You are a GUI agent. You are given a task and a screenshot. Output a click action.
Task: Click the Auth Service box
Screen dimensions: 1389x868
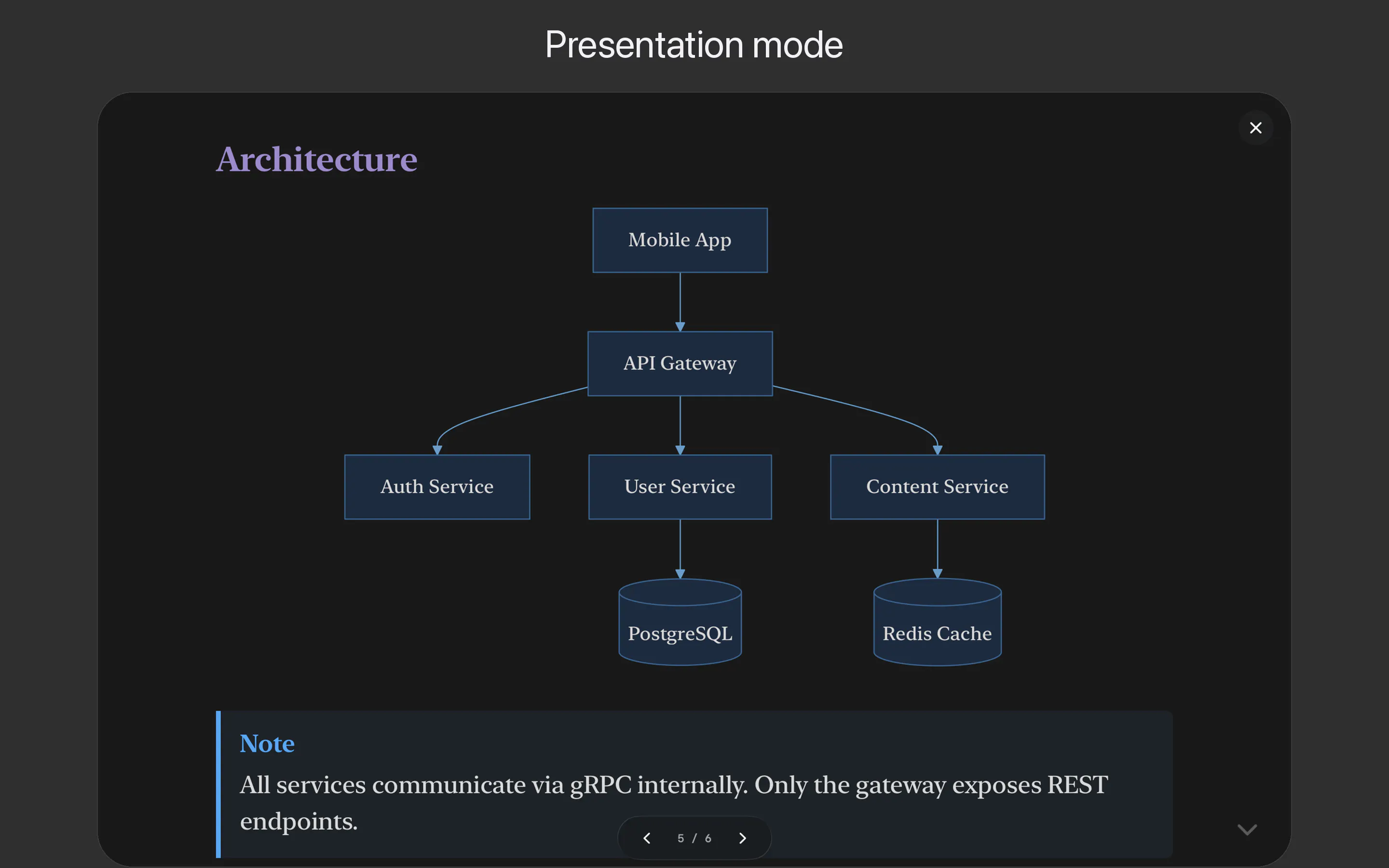[x=437, y=487]
